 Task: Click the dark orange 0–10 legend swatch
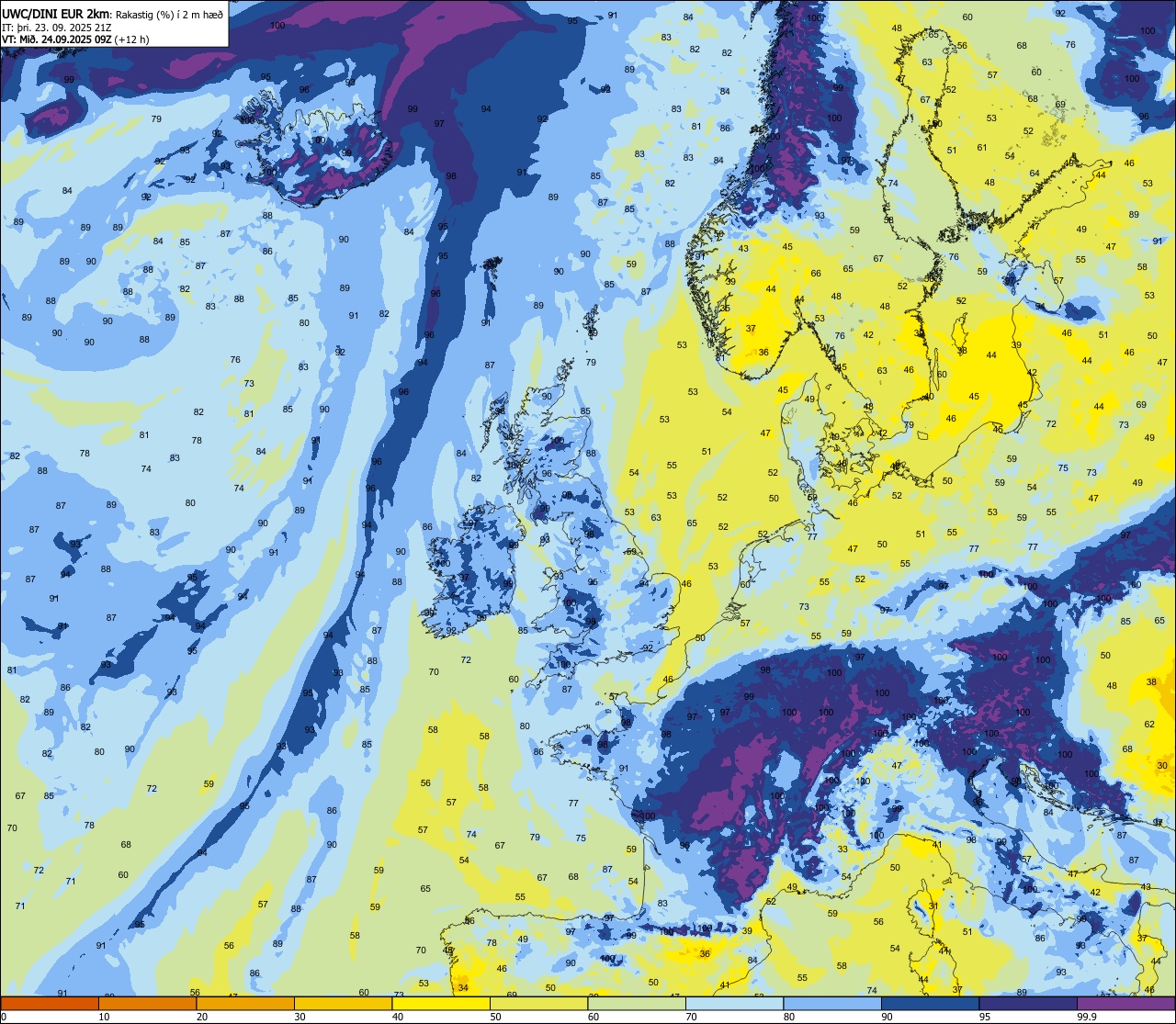tap(50, 1003)
